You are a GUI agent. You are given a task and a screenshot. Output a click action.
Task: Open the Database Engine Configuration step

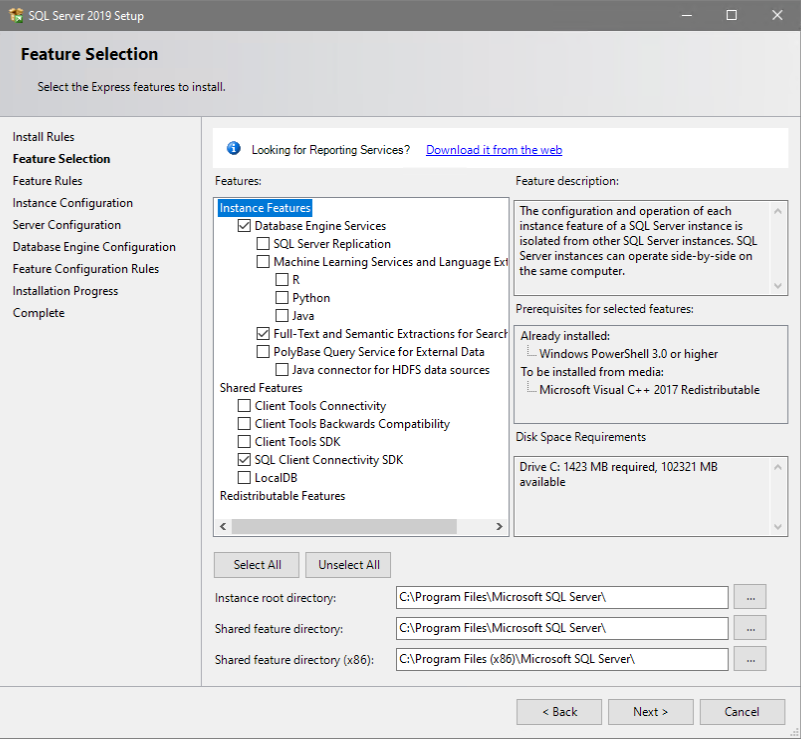tap(94, 247)
